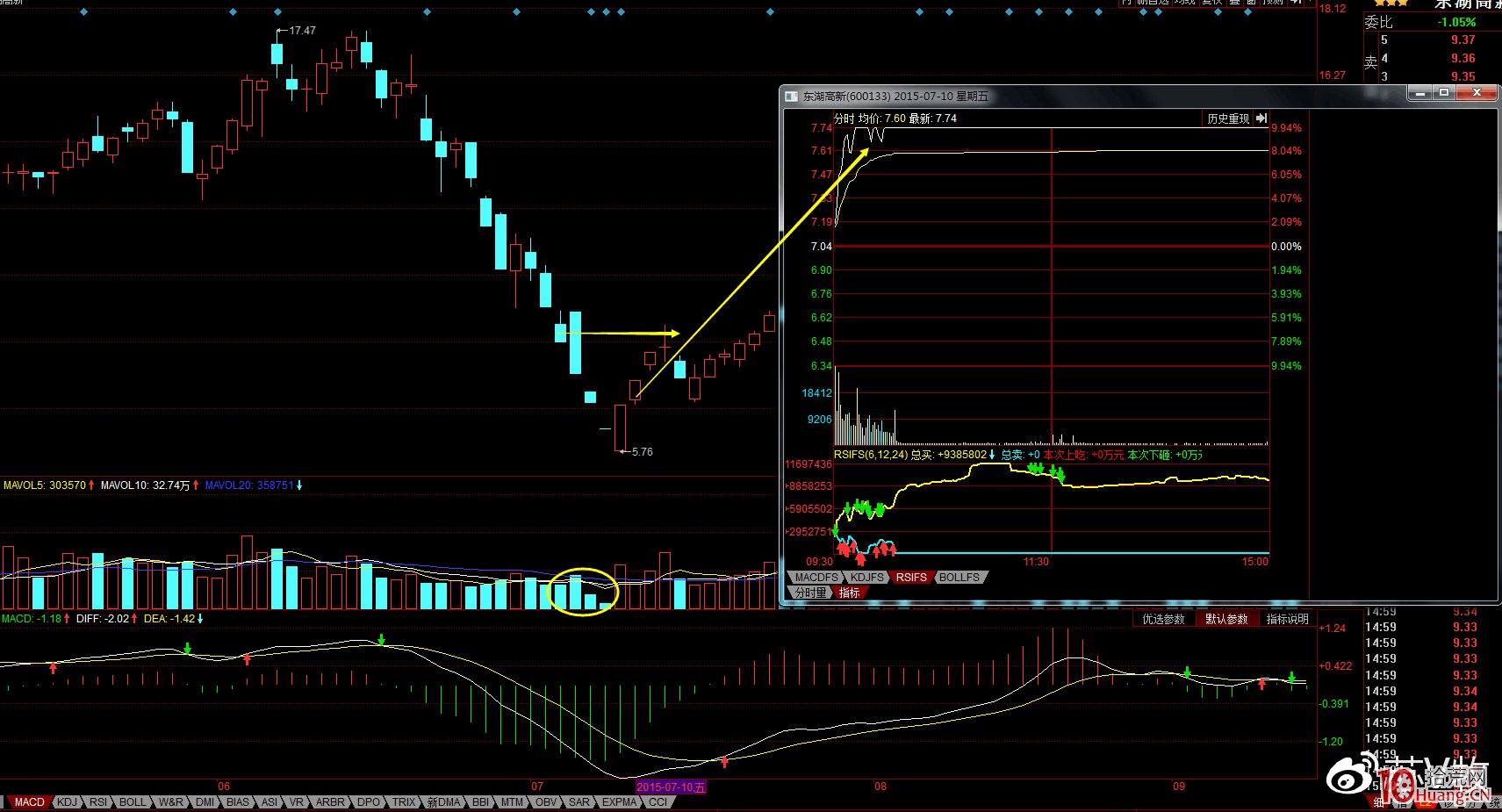Open the DMI indicator tab

tap(205, 802)
